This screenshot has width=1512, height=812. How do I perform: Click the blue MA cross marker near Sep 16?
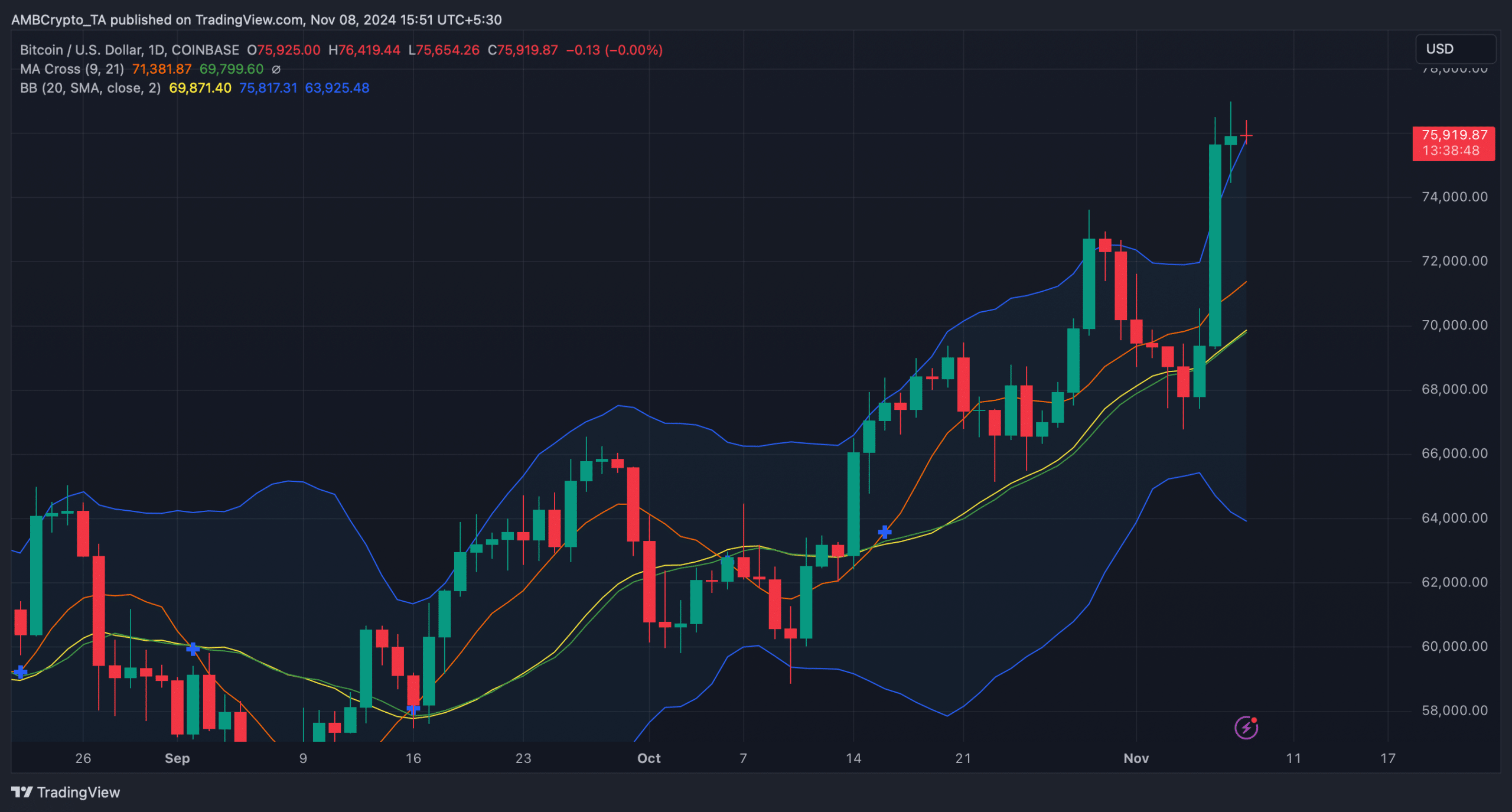(413, 708)
